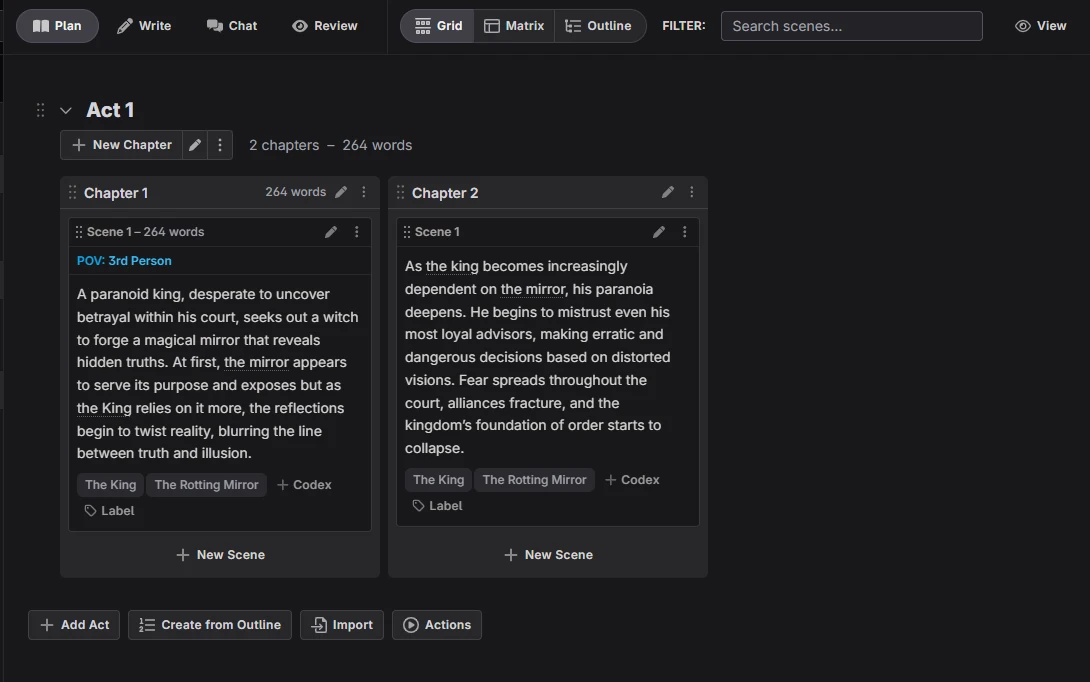Switch to Grid view mode

(438, 26)
